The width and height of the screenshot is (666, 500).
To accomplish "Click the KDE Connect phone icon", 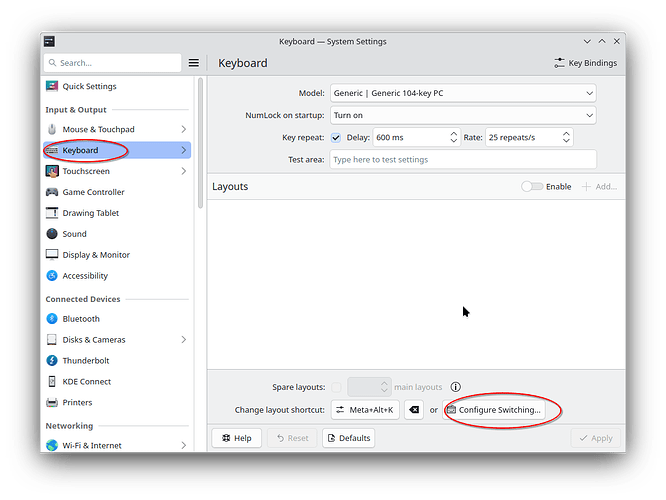I will point(52,381).
